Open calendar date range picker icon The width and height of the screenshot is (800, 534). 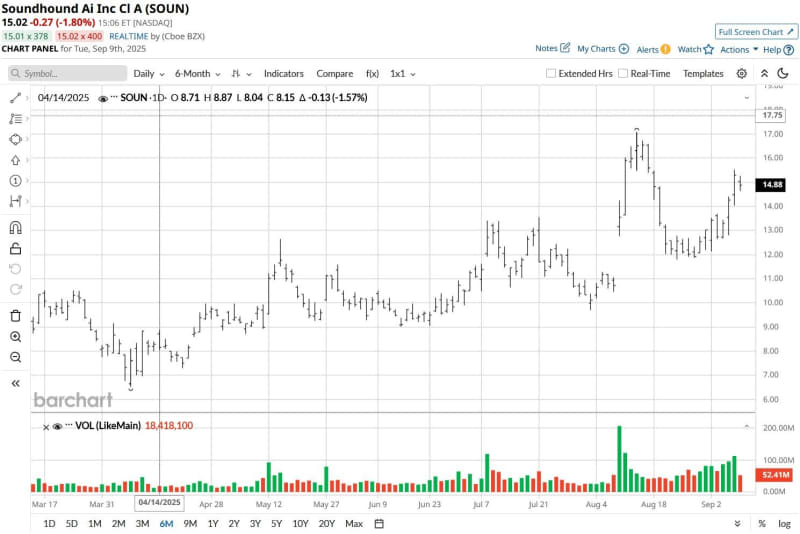point(735,524)
